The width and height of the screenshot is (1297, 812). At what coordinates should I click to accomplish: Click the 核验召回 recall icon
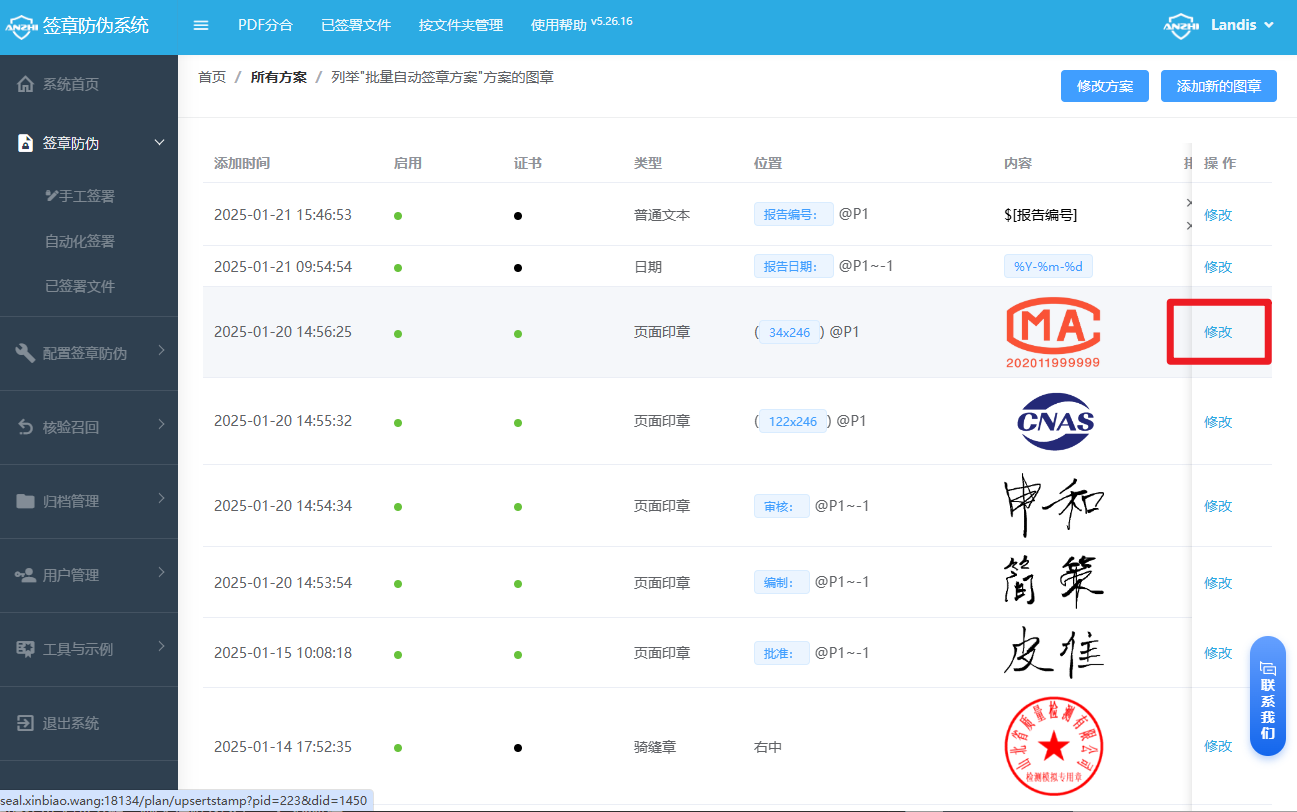(25, 426)
